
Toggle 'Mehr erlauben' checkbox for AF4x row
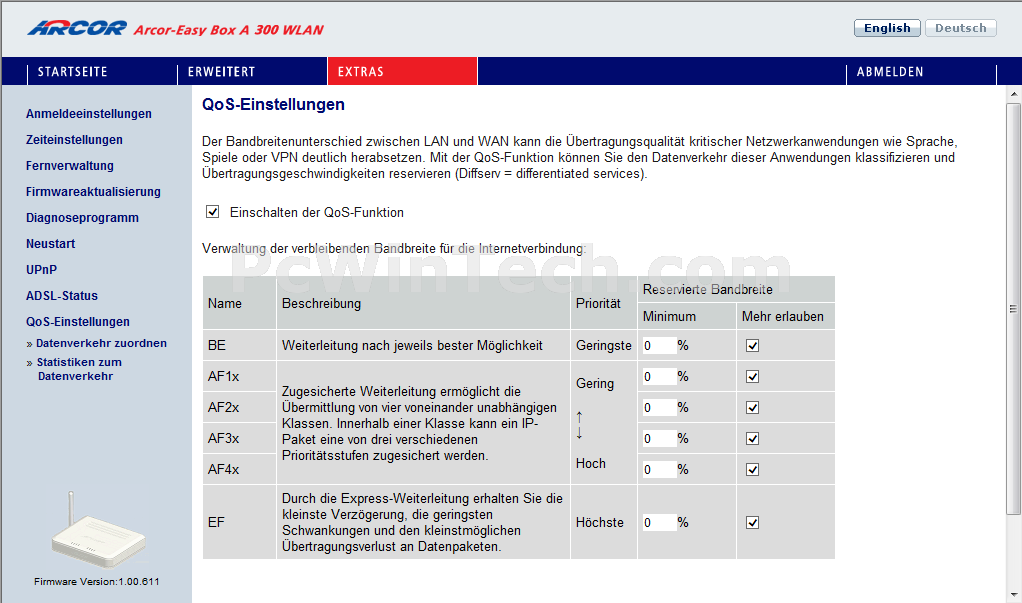[752, 469]
